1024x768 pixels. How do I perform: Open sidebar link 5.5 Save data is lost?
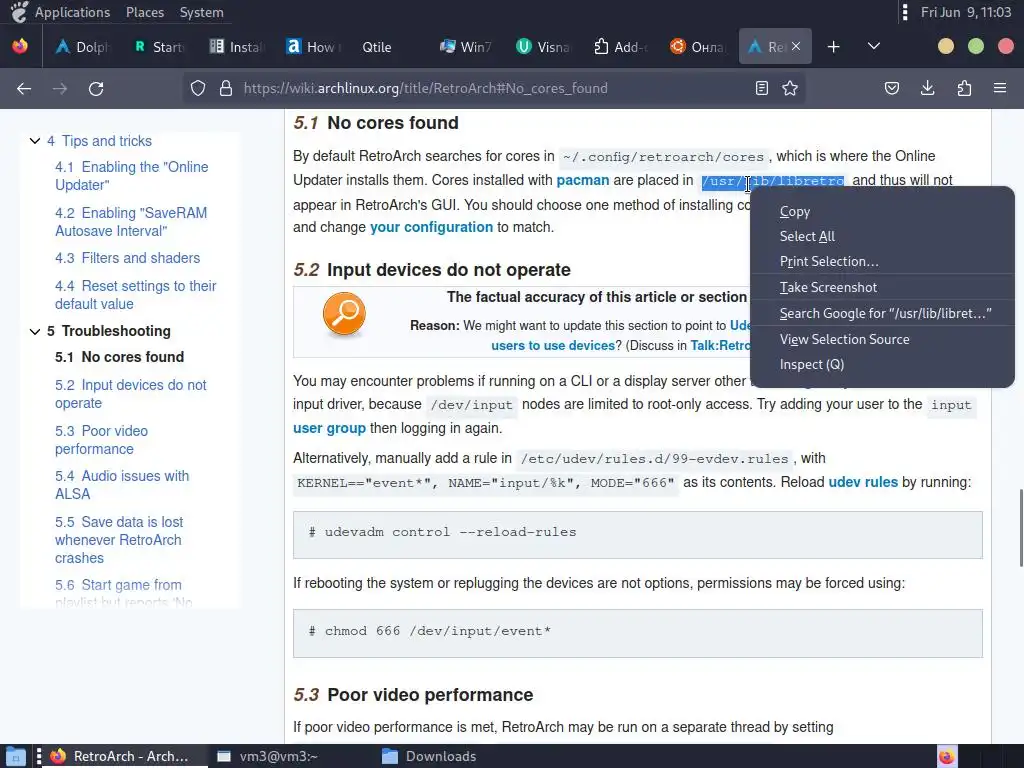(x=119, y=540)
